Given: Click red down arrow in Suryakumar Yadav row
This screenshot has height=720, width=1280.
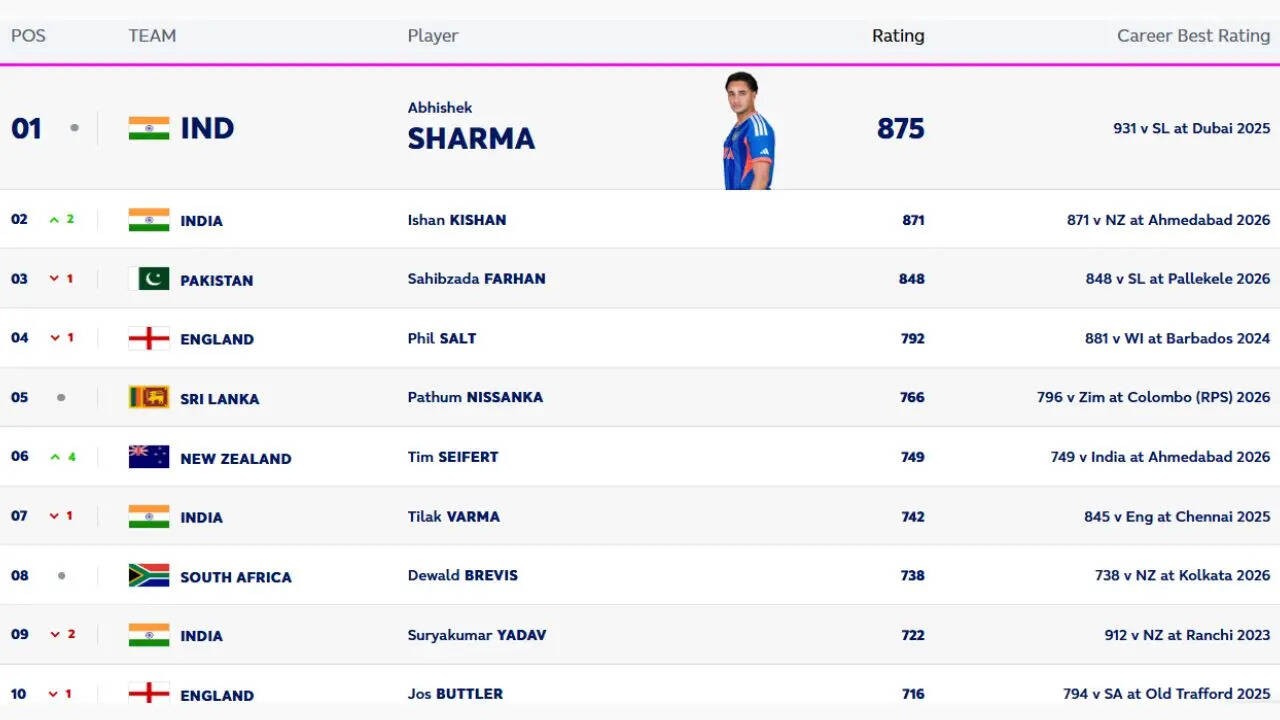Looking at the screenshot, I should 55,635.
